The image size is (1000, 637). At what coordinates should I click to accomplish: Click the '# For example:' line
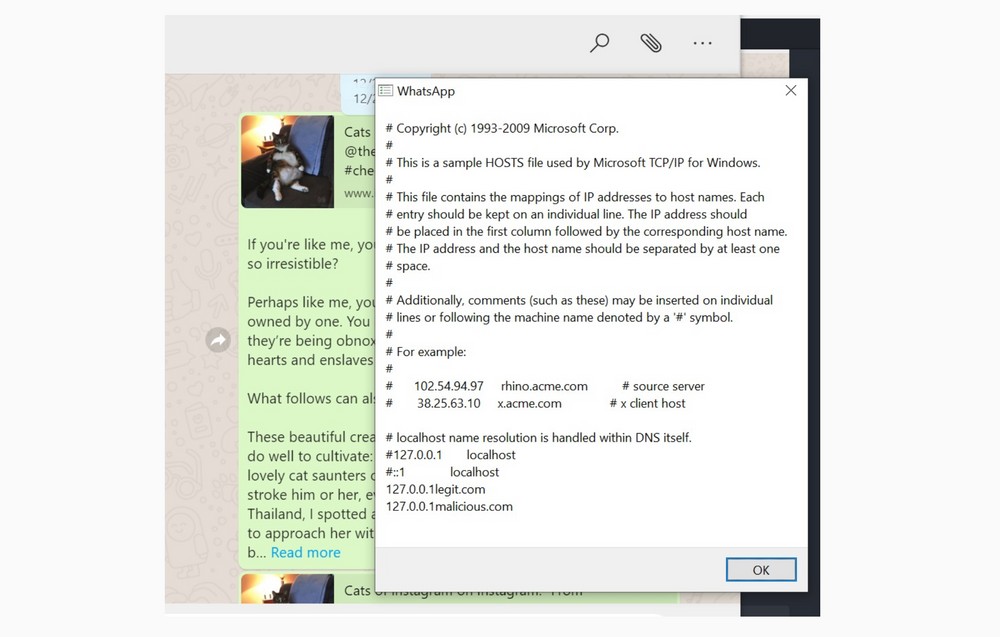click(x=426, y=351)
